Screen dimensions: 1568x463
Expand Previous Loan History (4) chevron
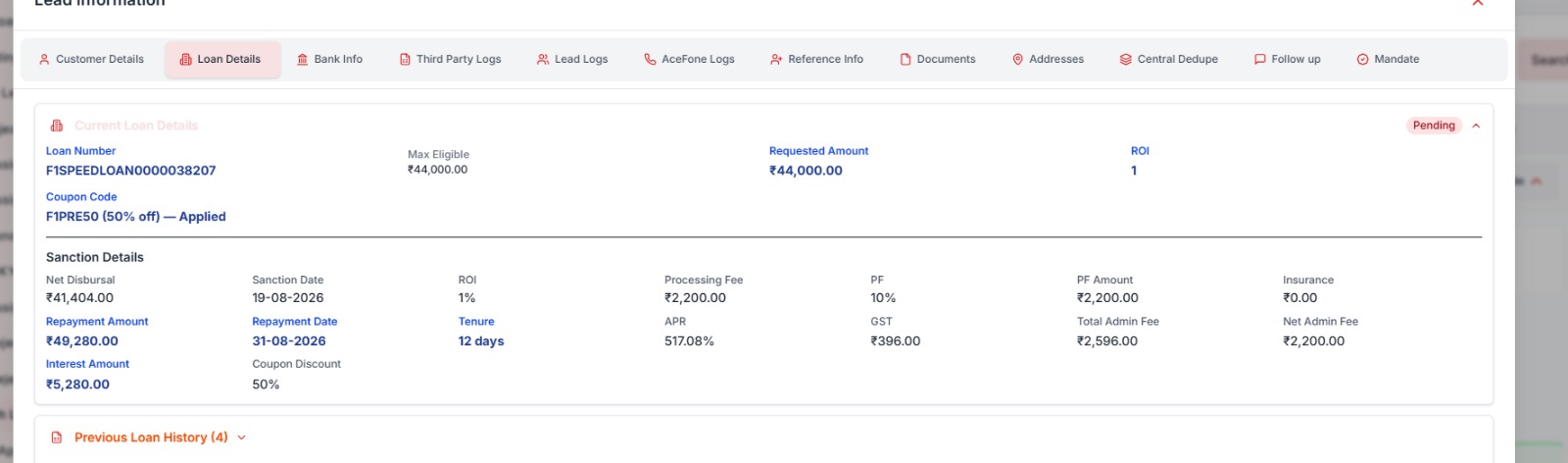(241, 437)
